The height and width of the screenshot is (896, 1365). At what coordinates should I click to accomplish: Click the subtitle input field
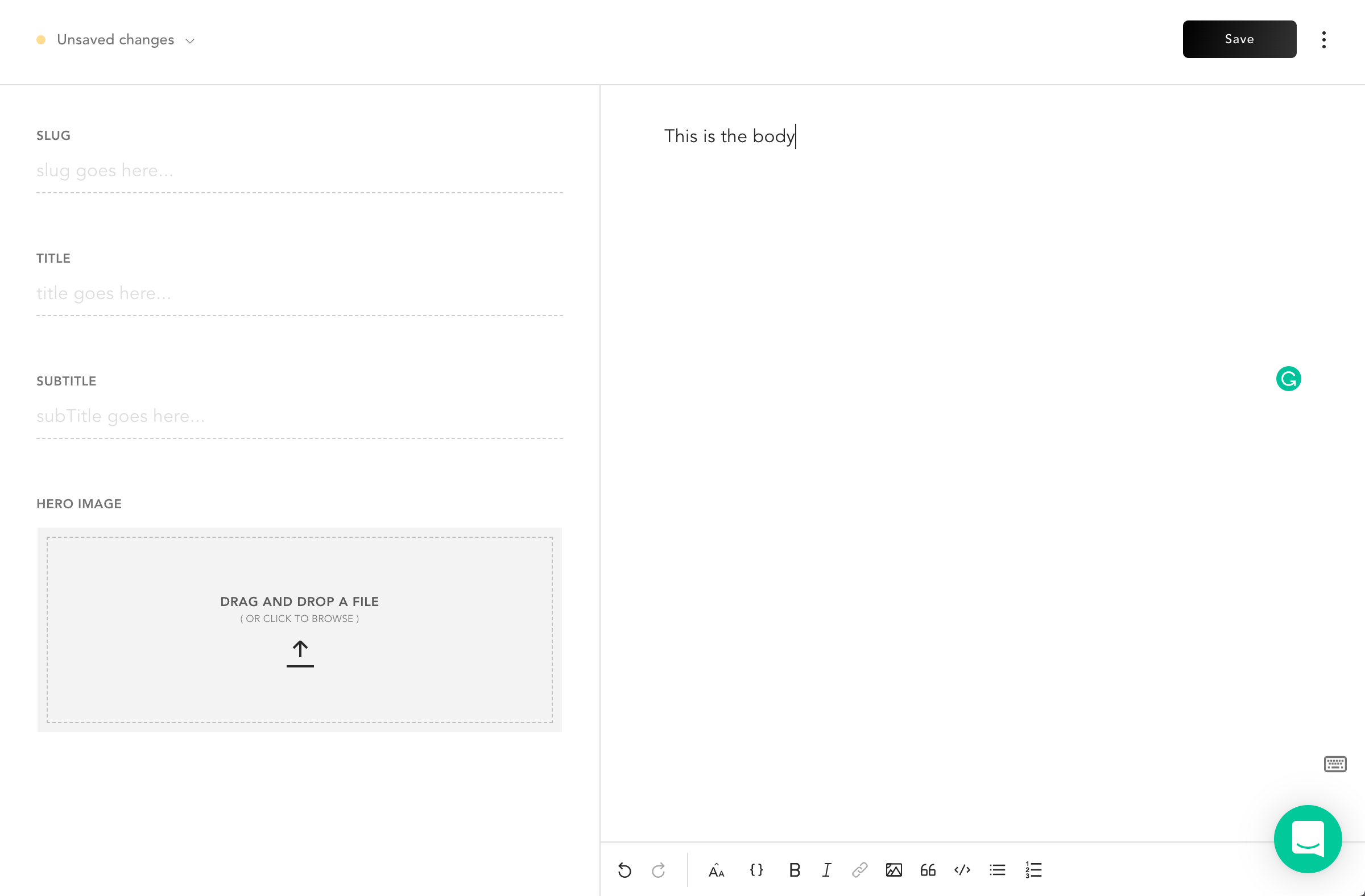tap(299, 416)
